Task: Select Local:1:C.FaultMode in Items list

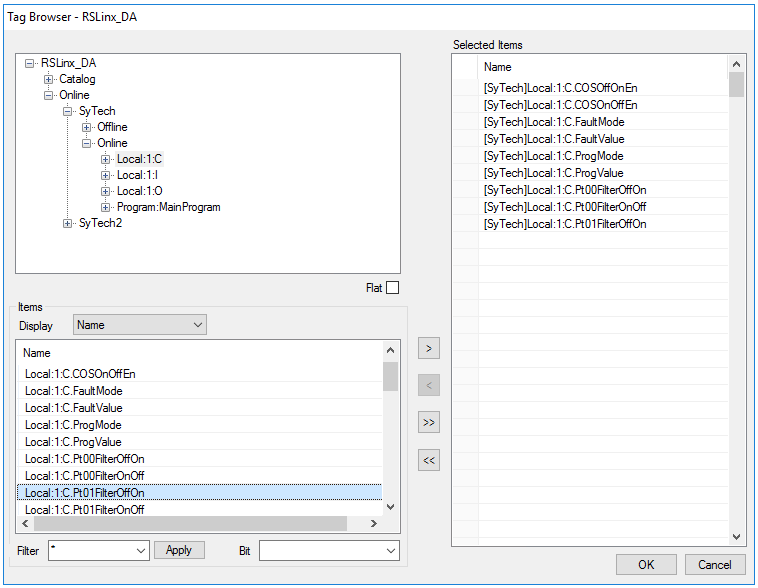Action: (200, 391)
